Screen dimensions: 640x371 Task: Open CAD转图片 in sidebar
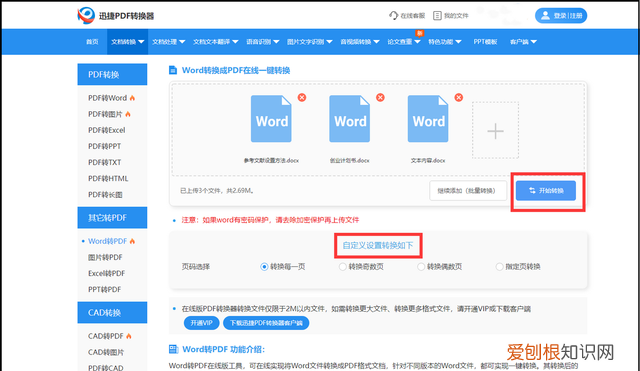pyautogui.click(x=106, y=352)
